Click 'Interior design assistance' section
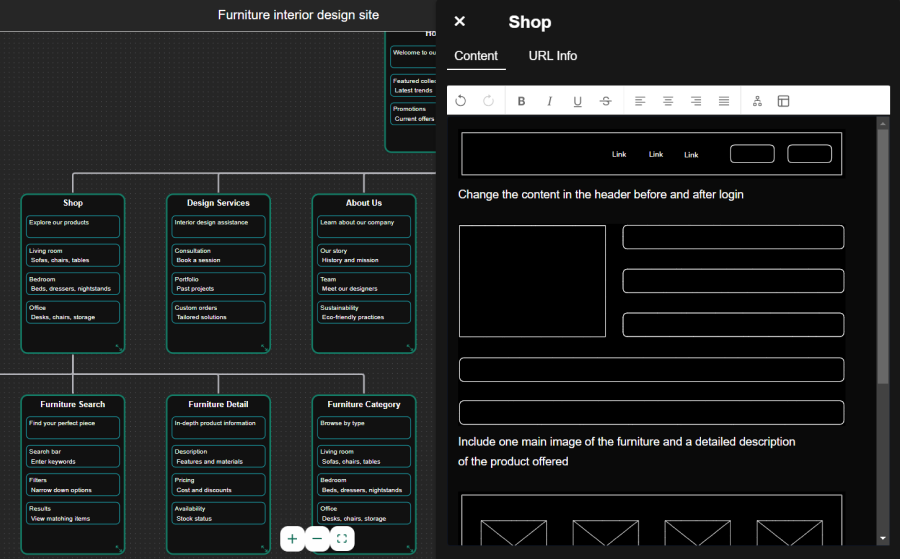This screenshot has width=900, height=559. [218, 226]
